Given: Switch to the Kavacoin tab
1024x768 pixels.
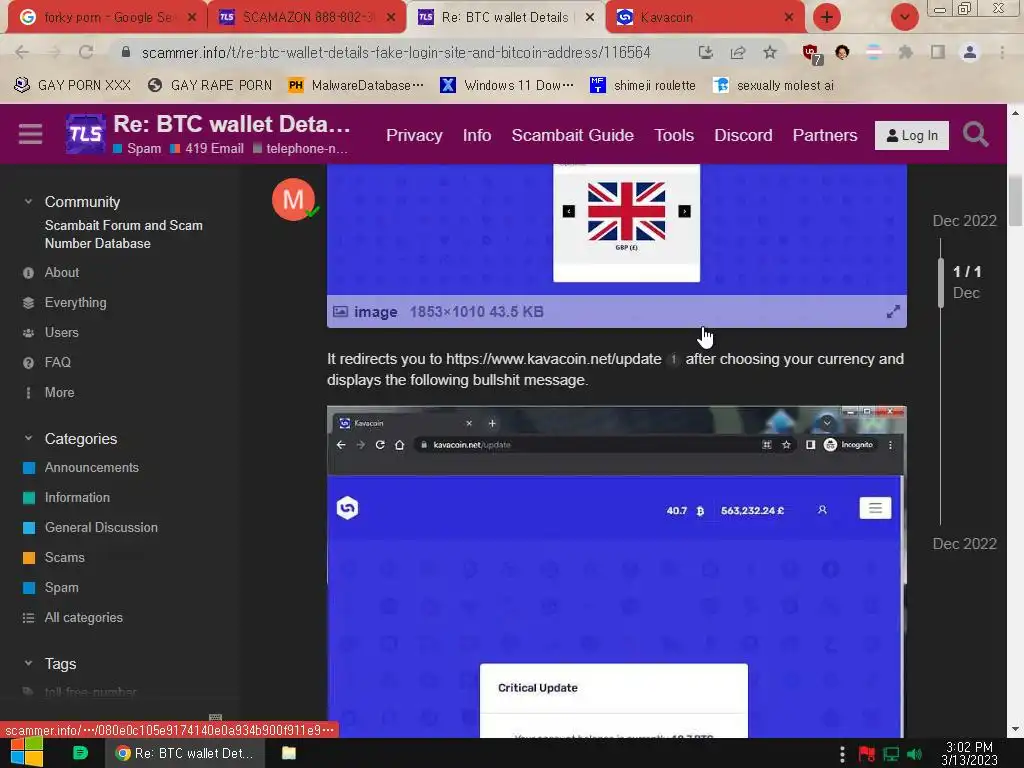Looking at the screenshot, I should click(x=705, y=17).
